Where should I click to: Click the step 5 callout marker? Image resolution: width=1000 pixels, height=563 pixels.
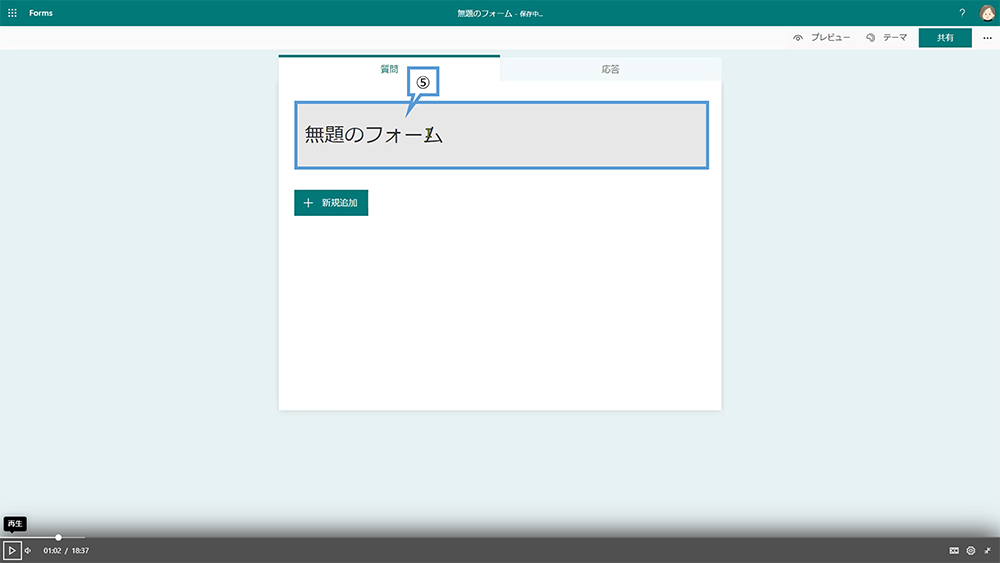point(423,83)
